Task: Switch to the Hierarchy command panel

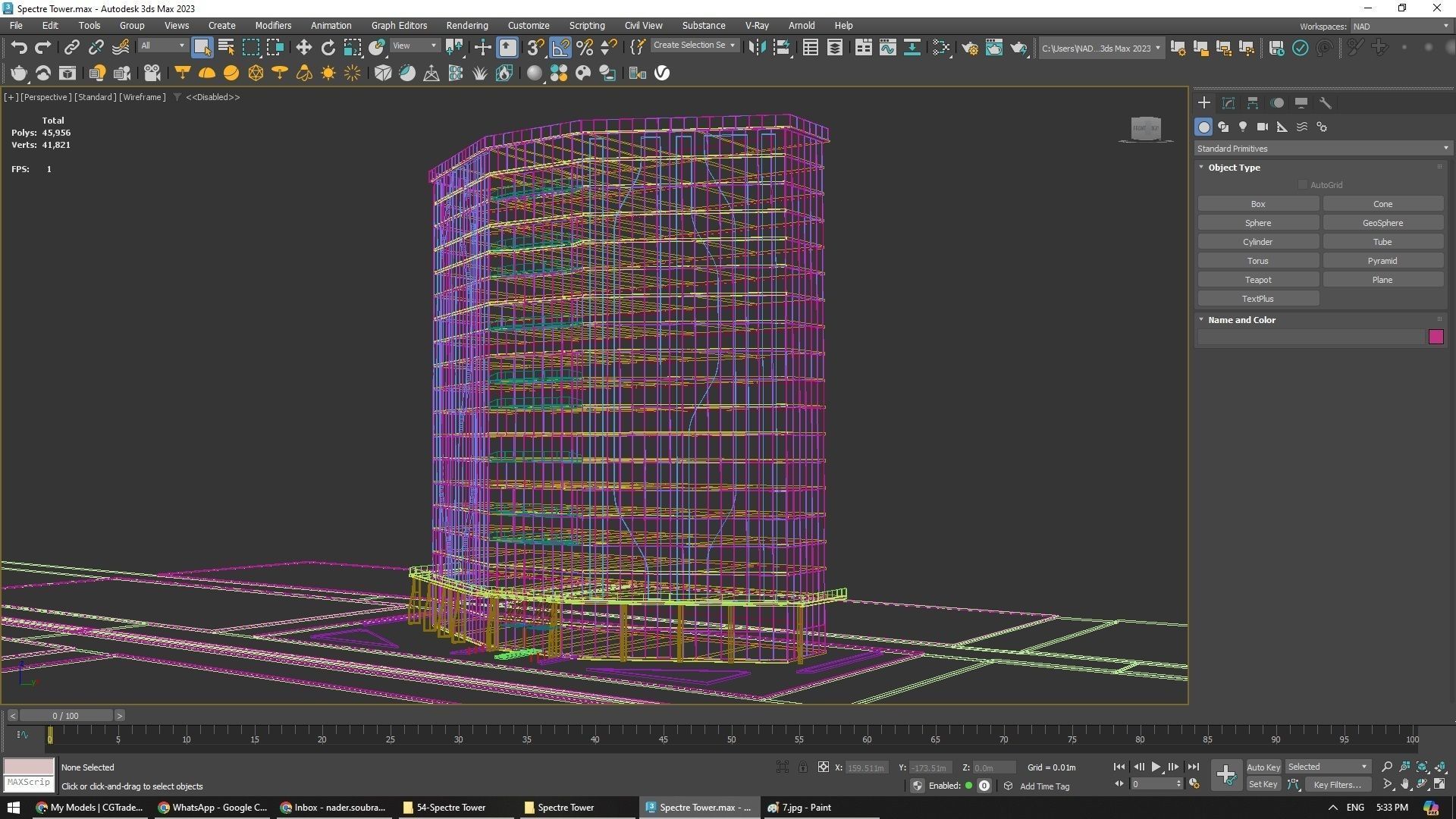Action: [1253, 103]
